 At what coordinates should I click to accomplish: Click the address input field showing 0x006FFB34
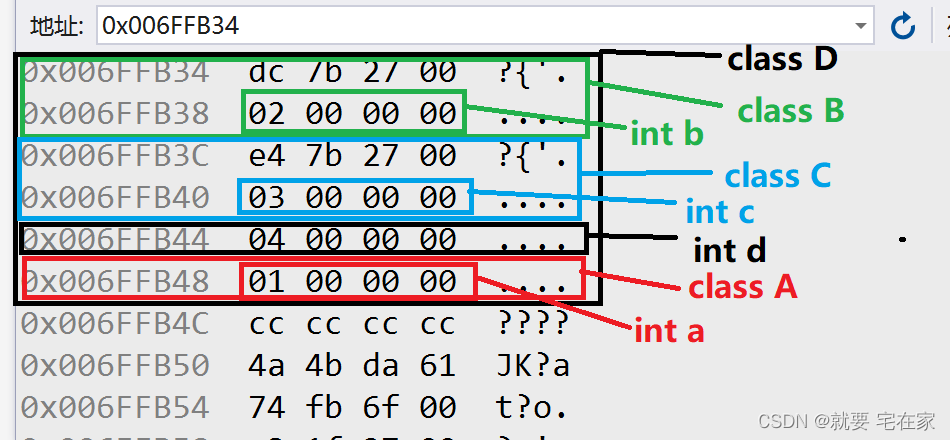[470, 26]
